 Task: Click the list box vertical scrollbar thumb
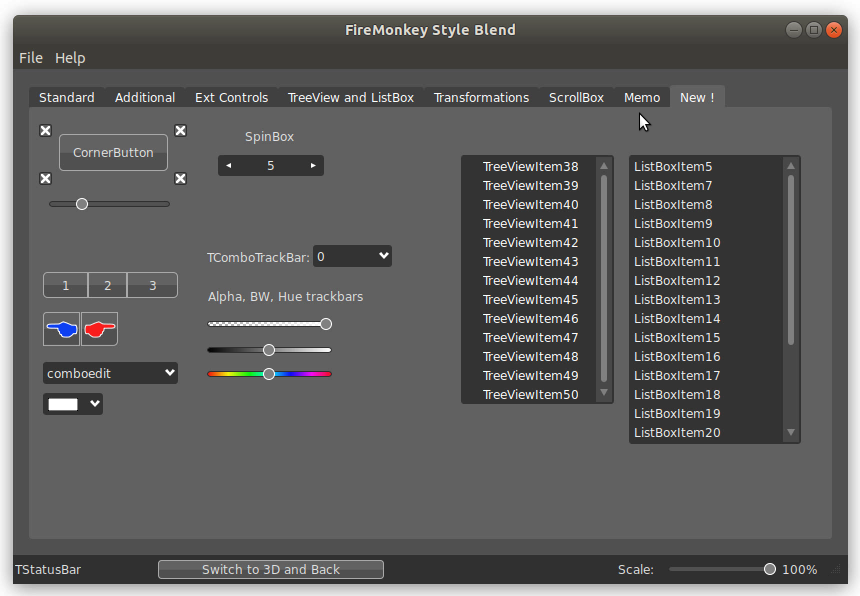point(791,260)
